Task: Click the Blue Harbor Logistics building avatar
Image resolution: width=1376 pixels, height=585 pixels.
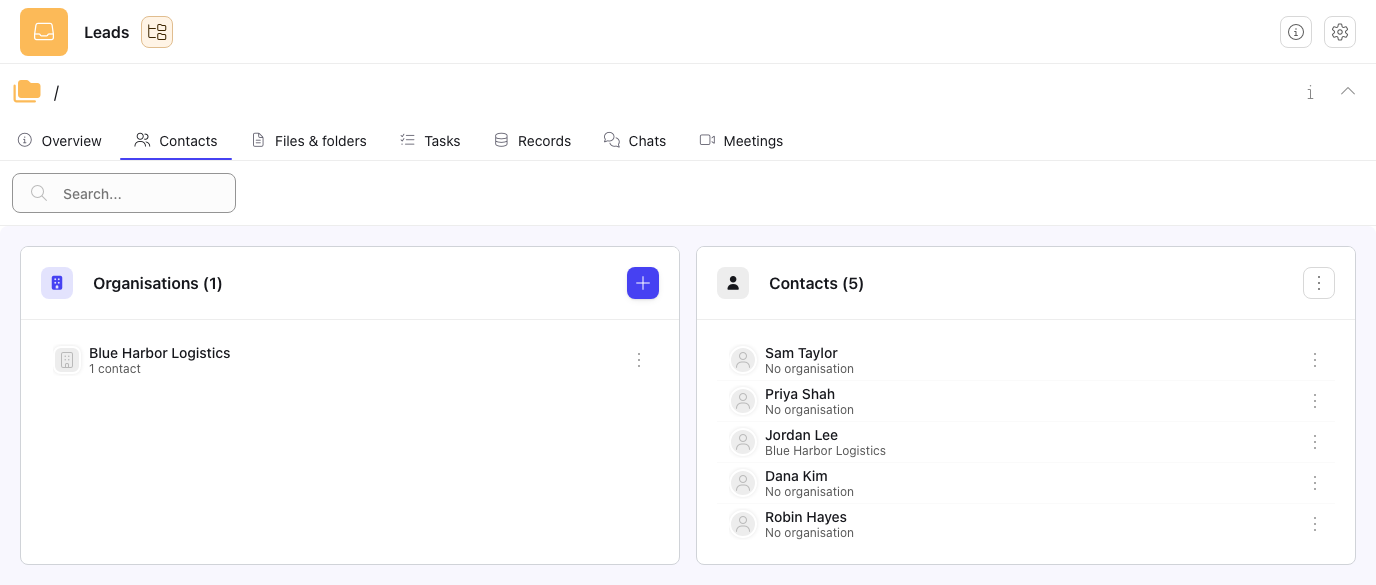Action: [67, 360]
